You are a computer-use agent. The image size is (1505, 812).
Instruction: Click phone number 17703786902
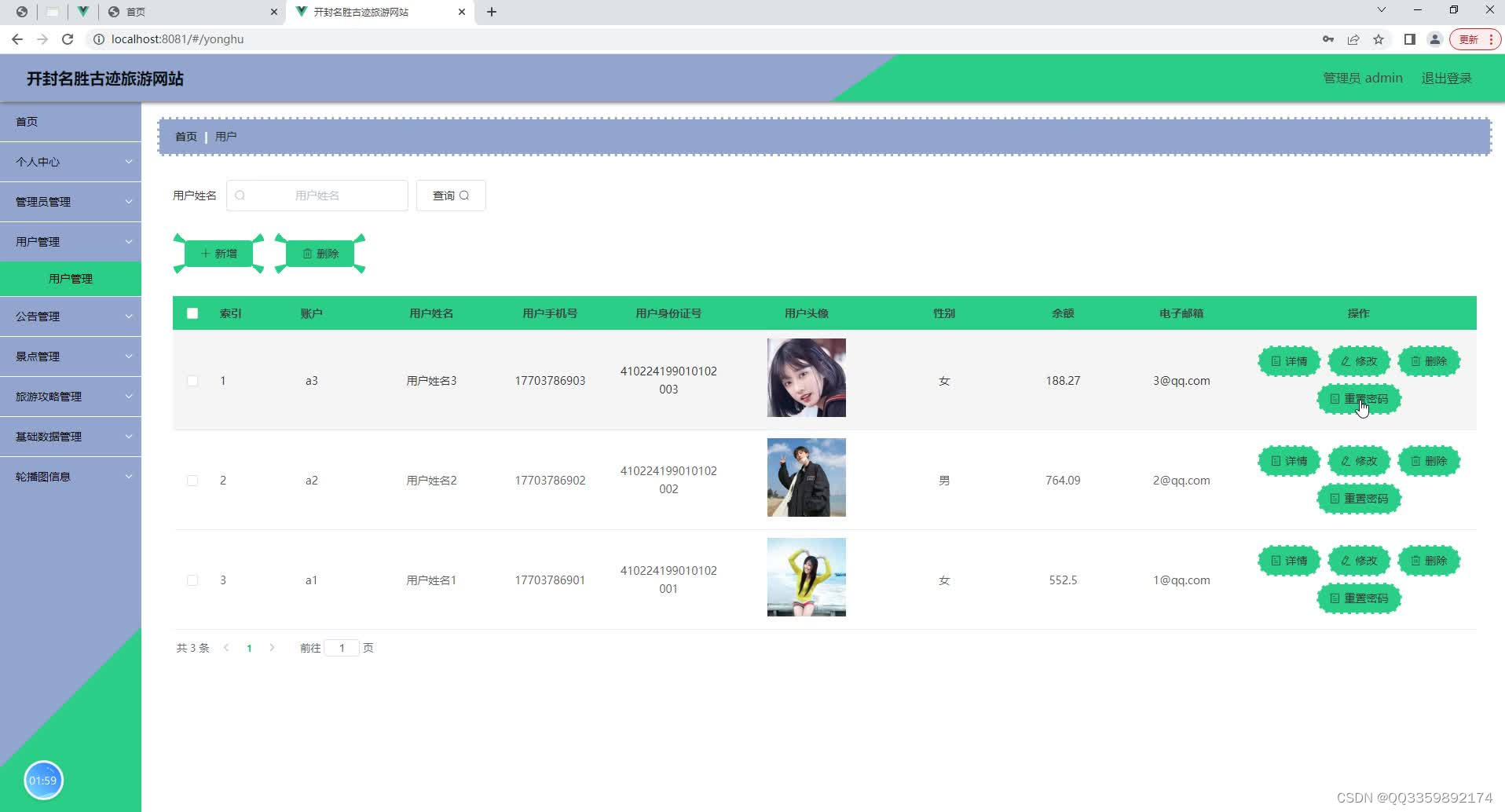pos(550,481)
